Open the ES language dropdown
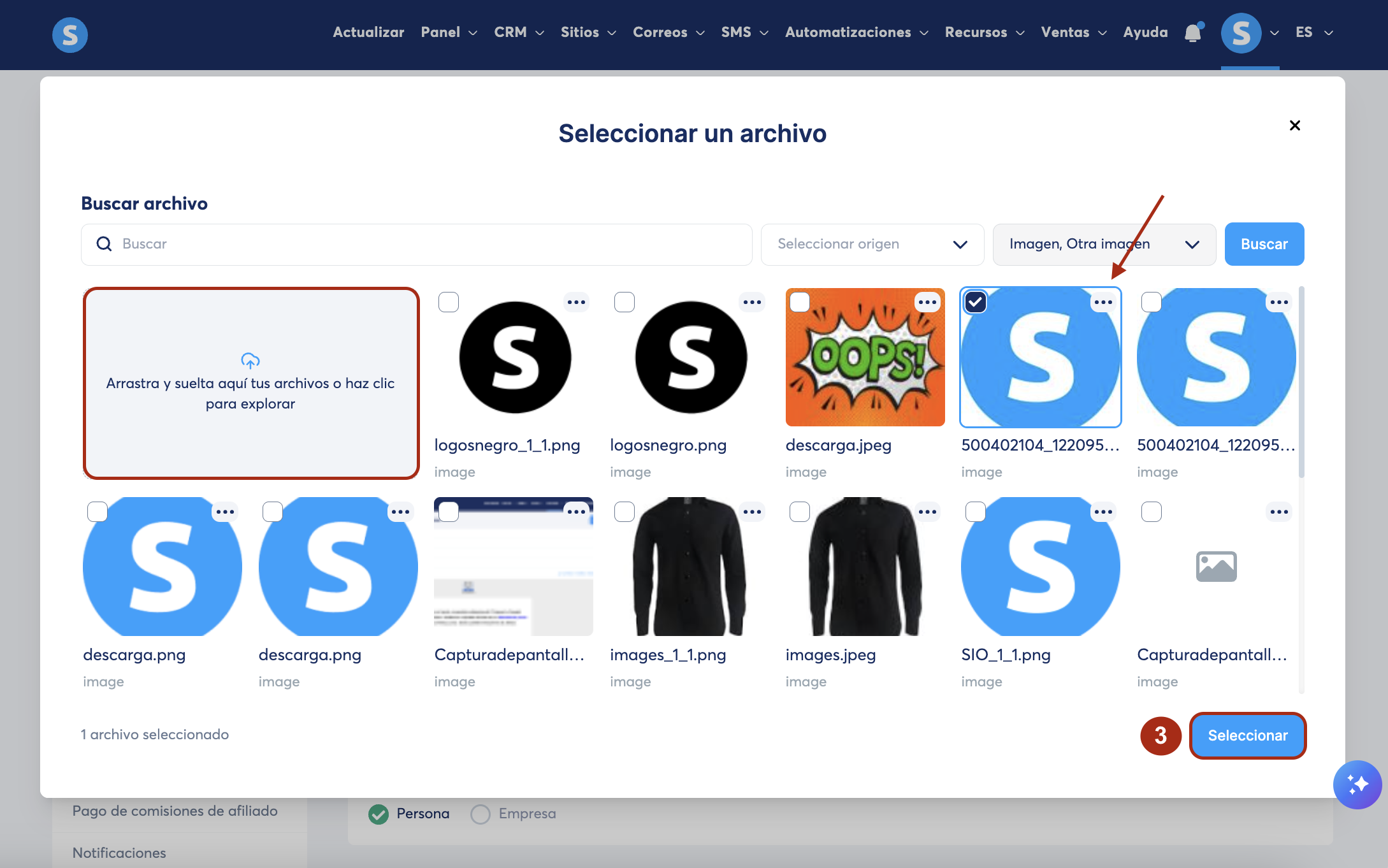The height and width of the screenshot is (868, 1388). [x=1314, y=33]
